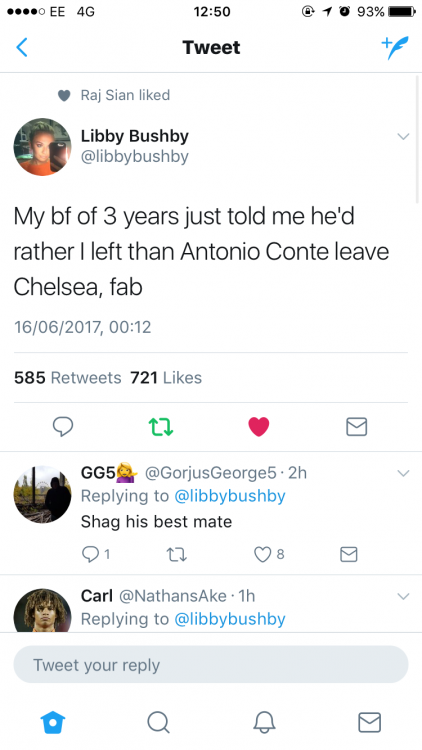Open the Notifications bell tab
Image resolution: width=422 pixels, height=750 pixels.
[x=264, y=722]
